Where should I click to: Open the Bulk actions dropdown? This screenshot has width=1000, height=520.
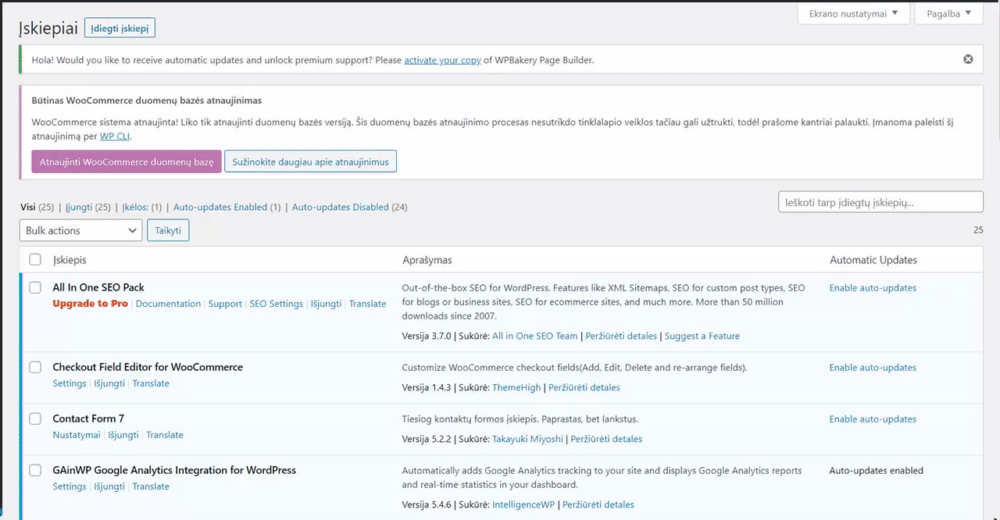pyautogui.click(x=81, y=231)
